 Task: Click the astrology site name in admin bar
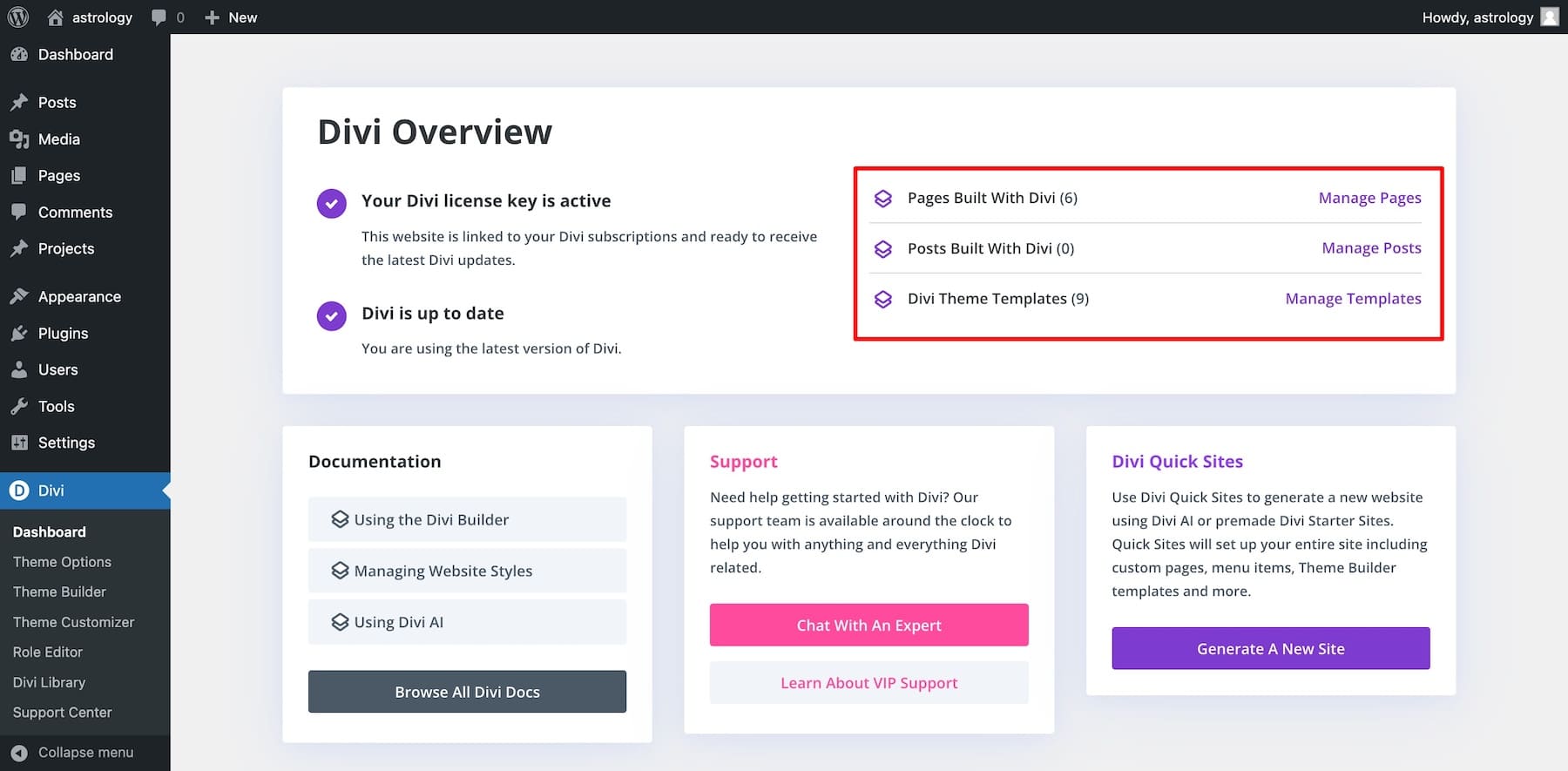click(102, 17)
